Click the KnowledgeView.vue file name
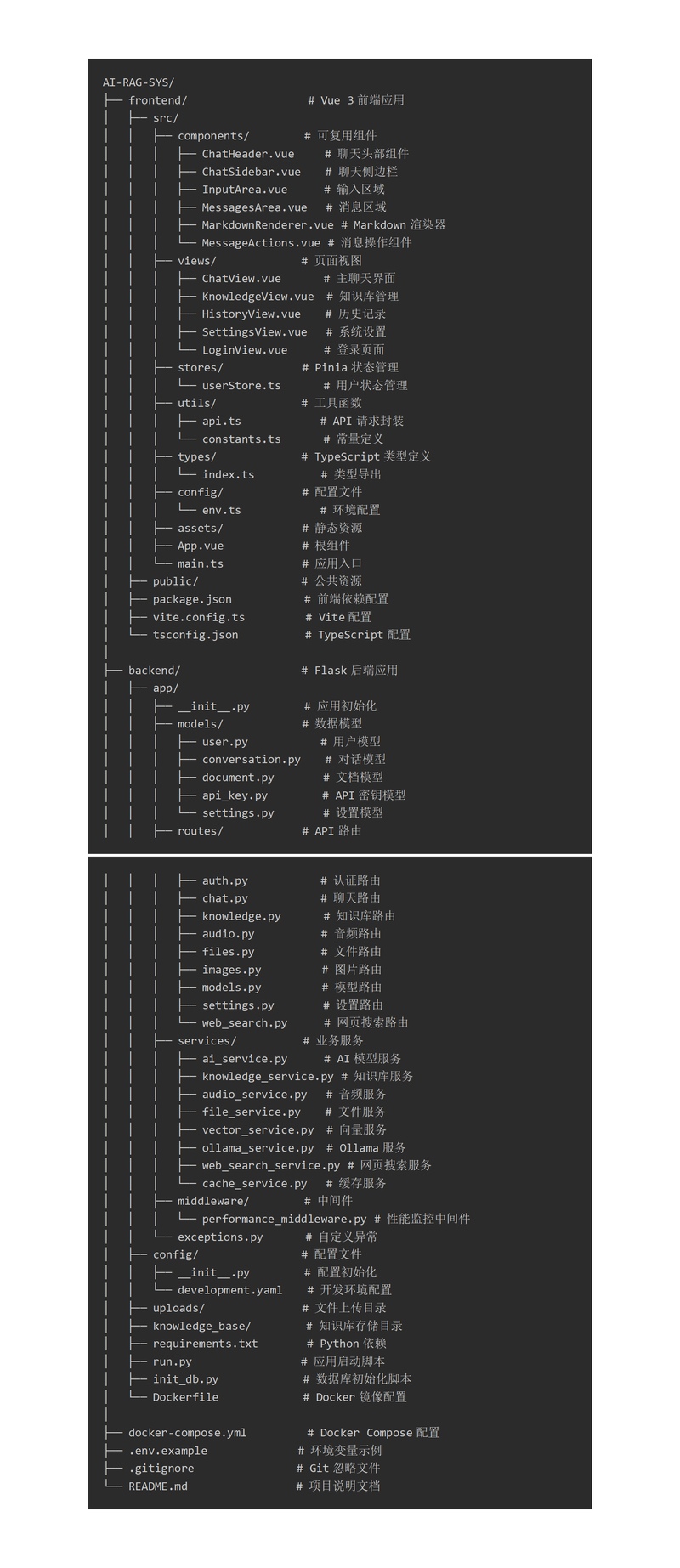The height and width of the screenshot is (1568, 680). [258, 297]
